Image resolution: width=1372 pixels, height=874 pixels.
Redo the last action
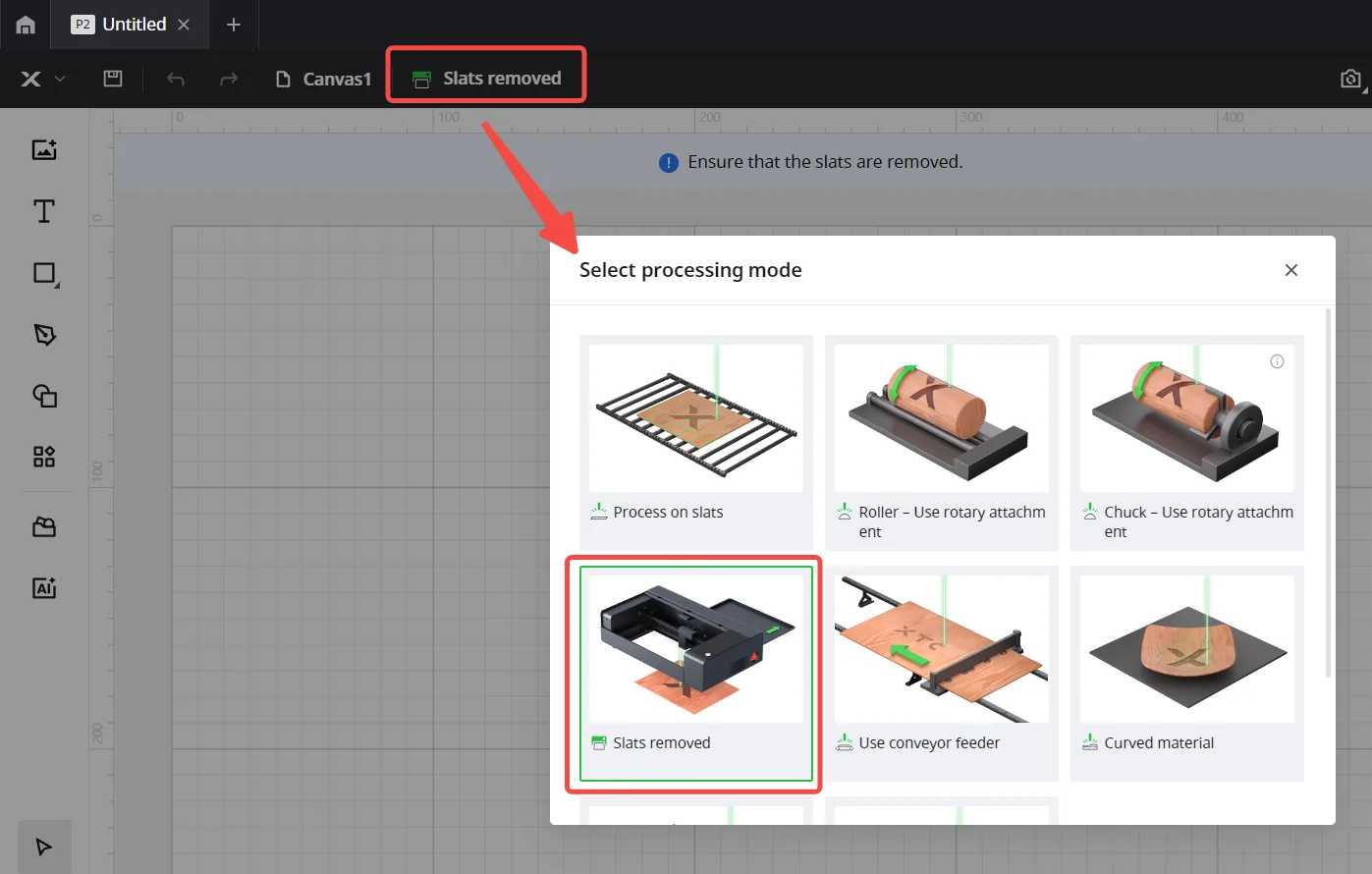(x=229, y=79)
